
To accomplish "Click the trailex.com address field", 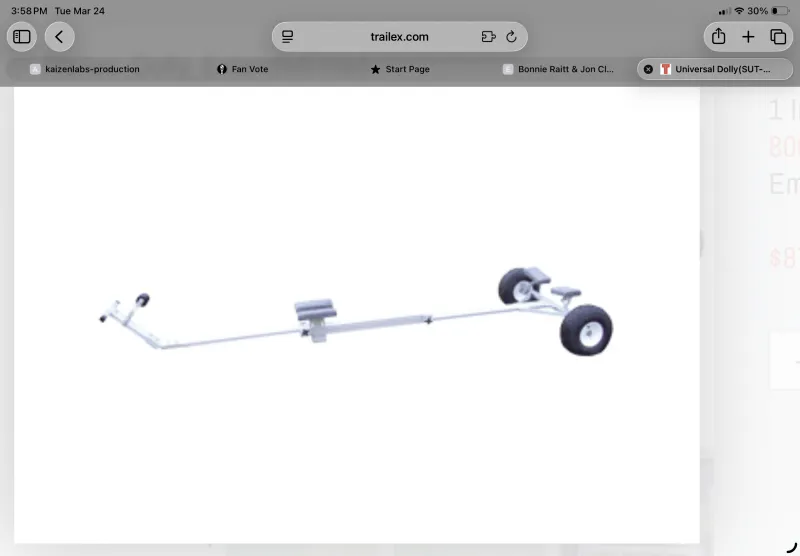I will (x=399, y=37).
